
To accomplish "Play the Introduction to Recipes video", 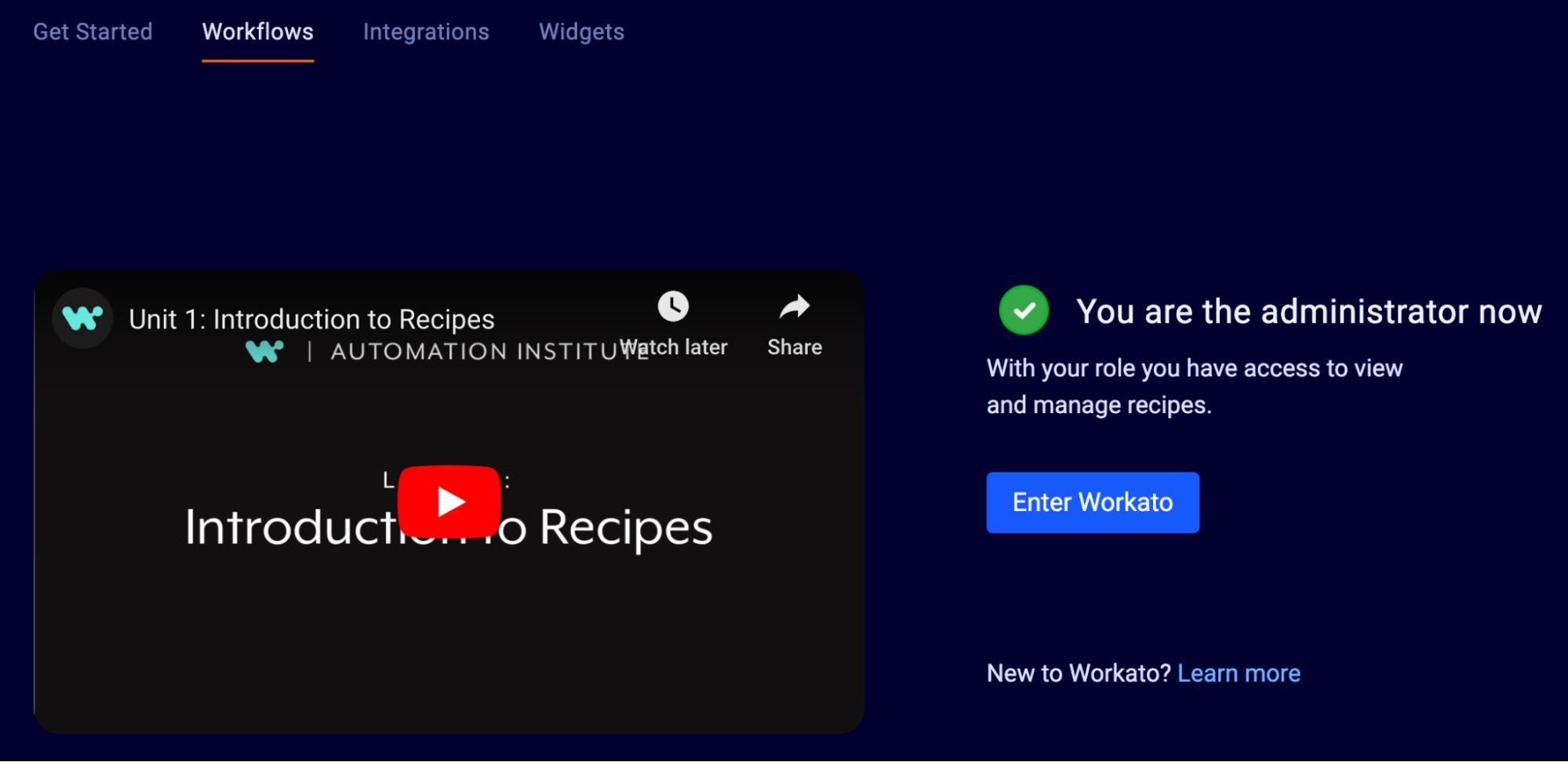I will click(x=449, y=502).
